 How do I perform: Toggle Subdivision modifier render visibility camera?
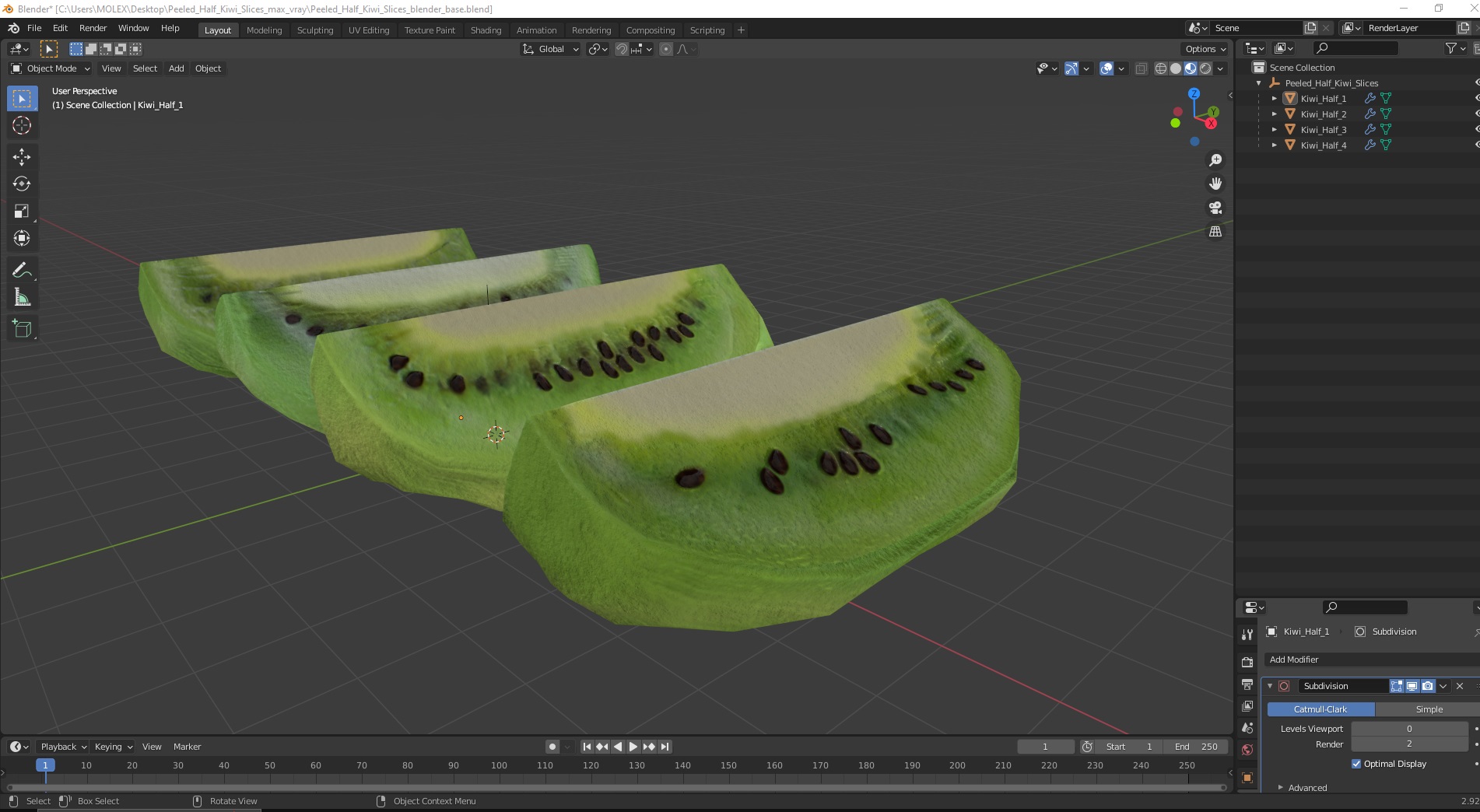(x=1427, y=686)
